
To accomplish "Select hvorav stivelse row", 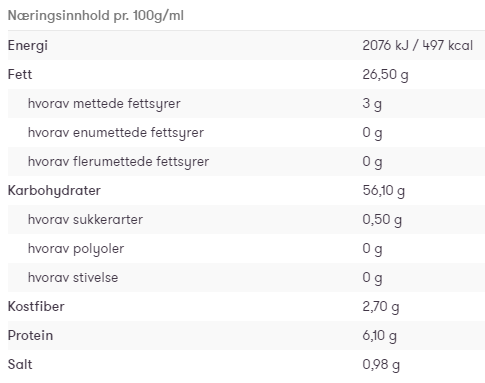I will [x=246, y=277].
